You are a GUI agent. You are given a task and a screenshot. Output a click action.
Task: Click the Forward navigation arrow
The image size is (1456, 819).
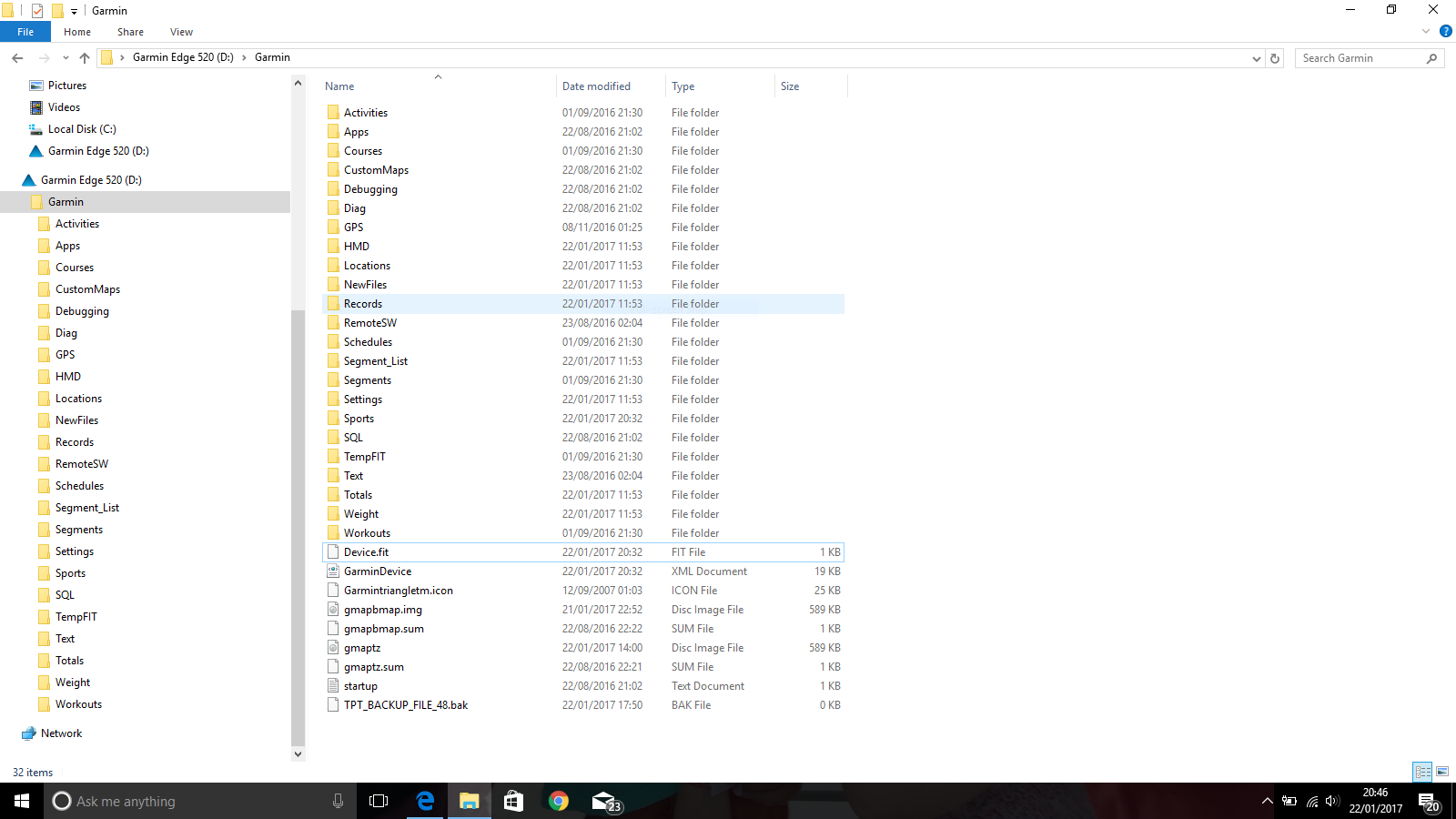click(x=44, y=57)
